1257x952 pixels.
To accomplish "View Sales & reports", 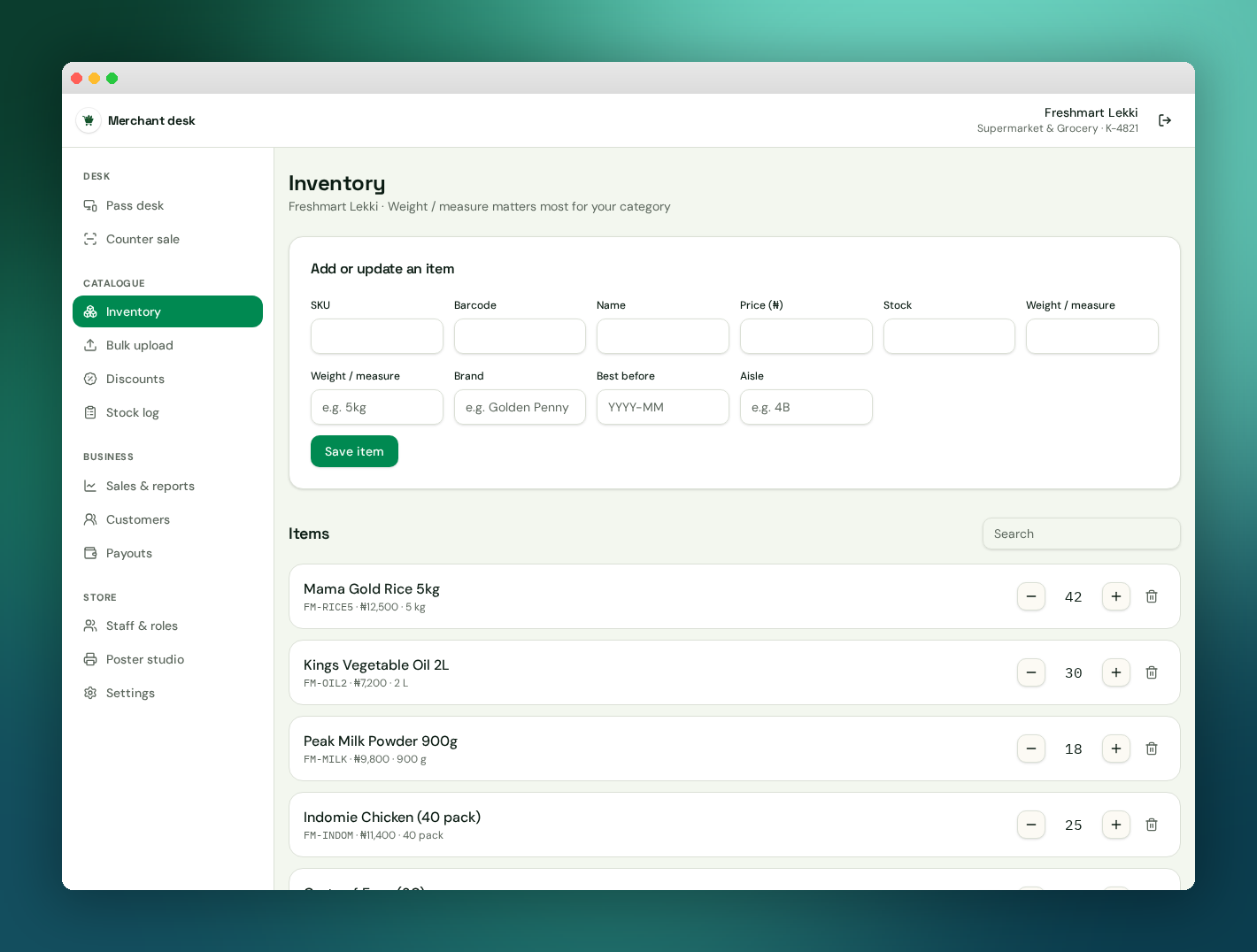I will (167, 486).
